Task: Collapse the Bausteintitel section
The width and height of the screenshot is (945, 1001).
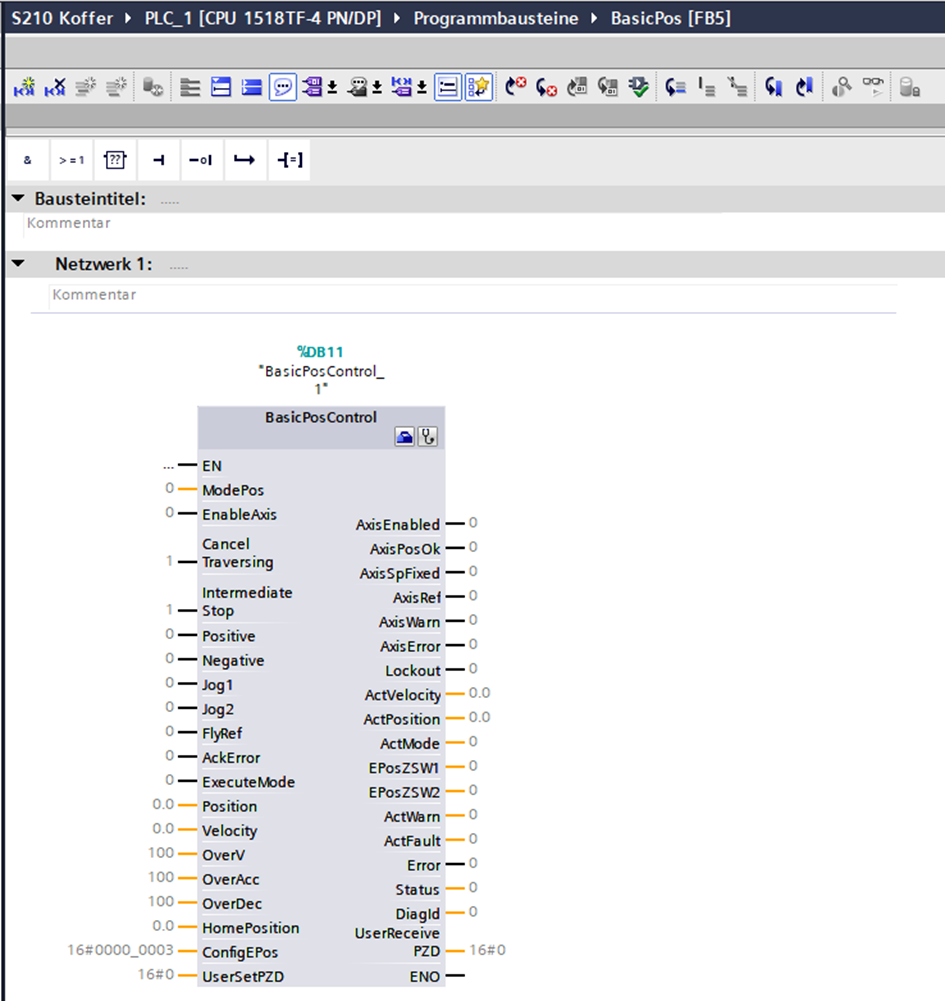Action: coord(18,199)
